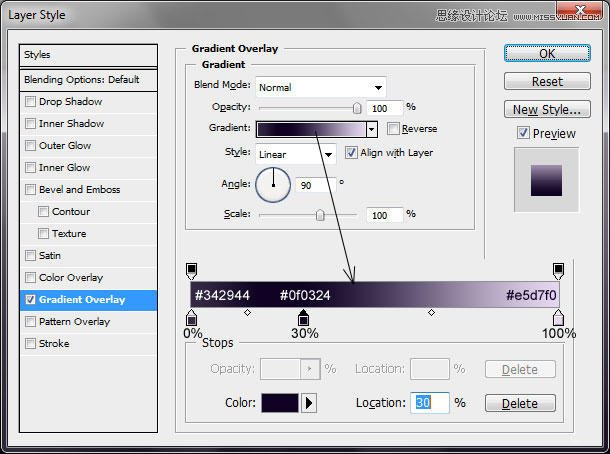Screen dimensions: 610x454
Task: Click right opacity stop above gradient bar
Action: pos(558,271)
